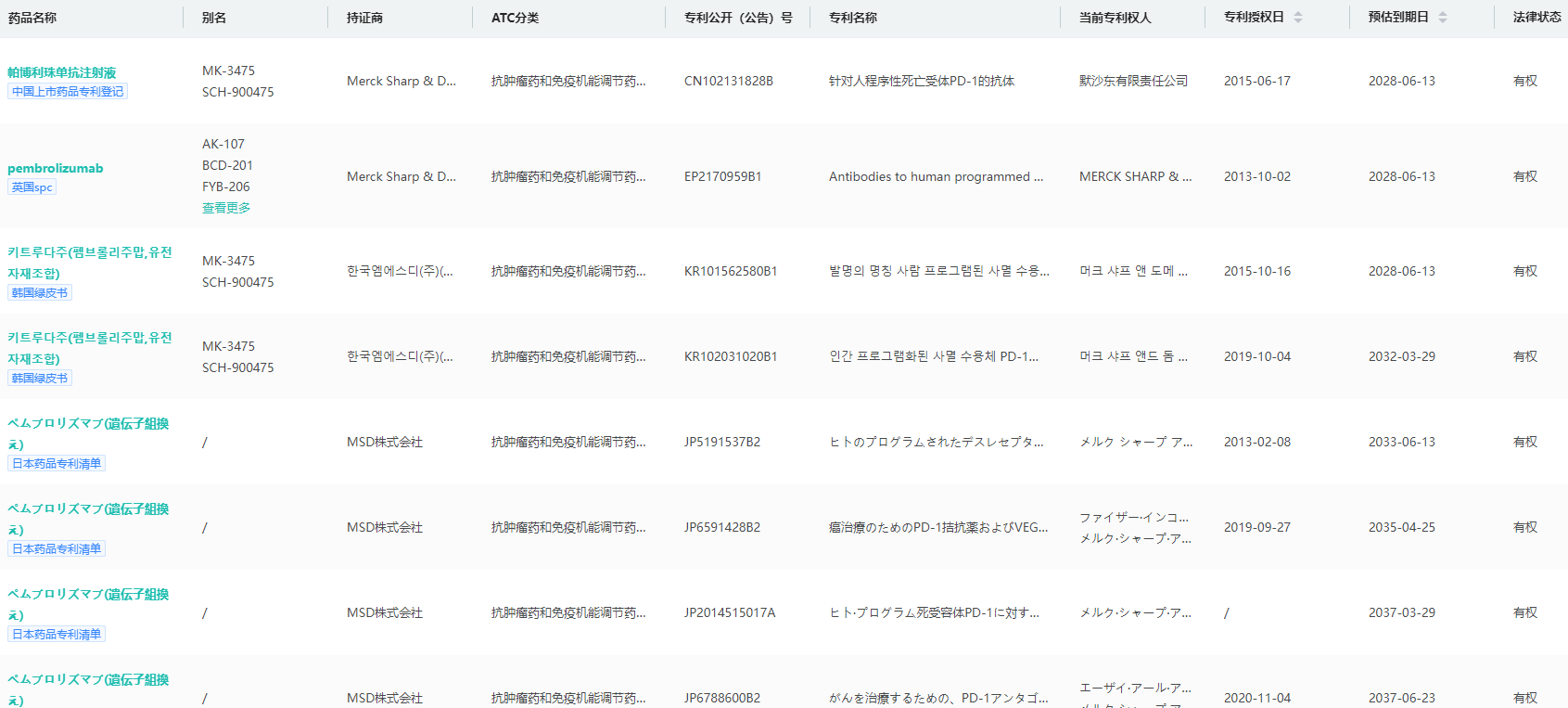Click the 'Antibodies to human programmed' patent title
The width and height of the screenshot is (1568, 708).
point(937,177)
